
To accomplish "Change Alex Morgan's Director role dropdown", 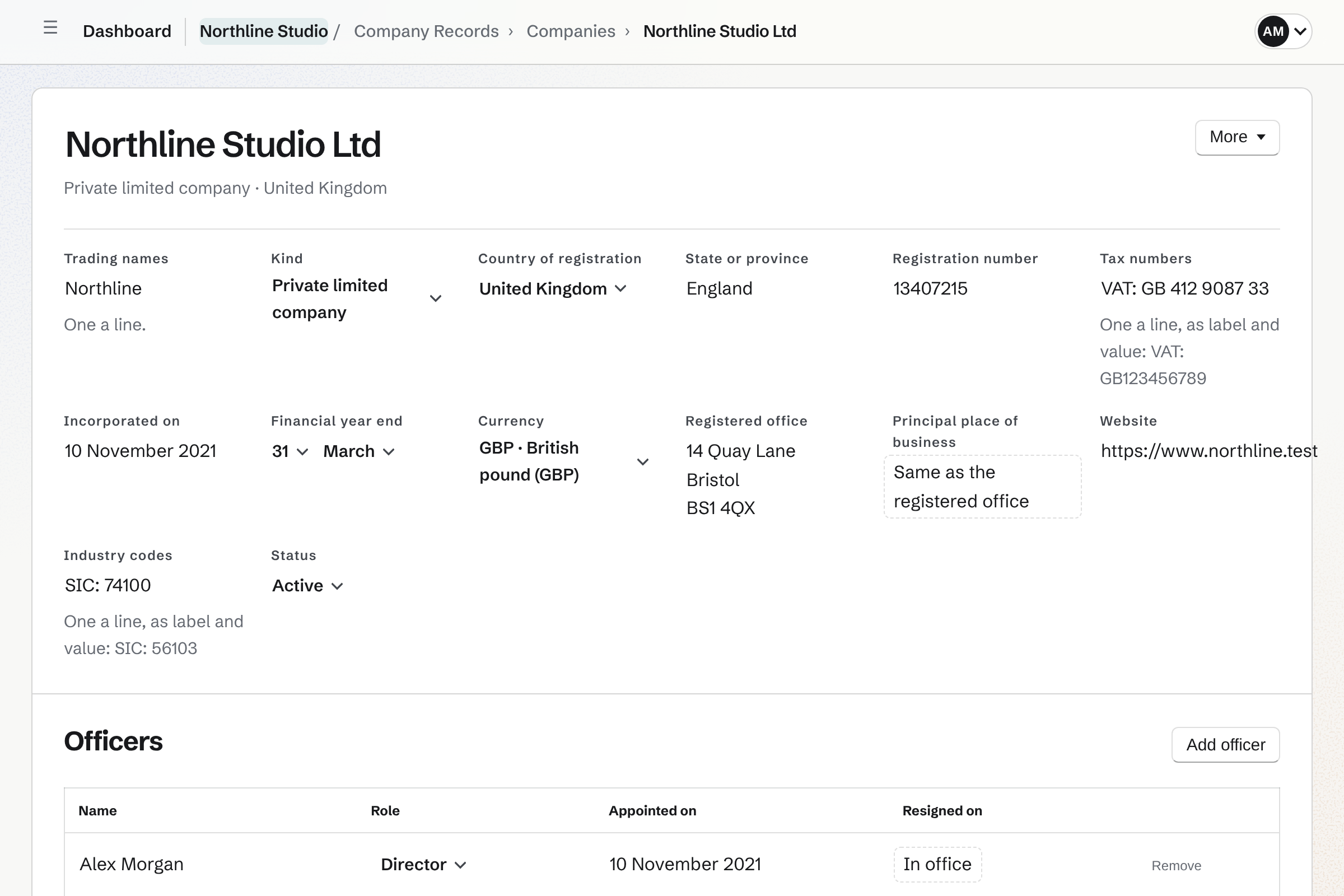I will click(x=423, y=865).
